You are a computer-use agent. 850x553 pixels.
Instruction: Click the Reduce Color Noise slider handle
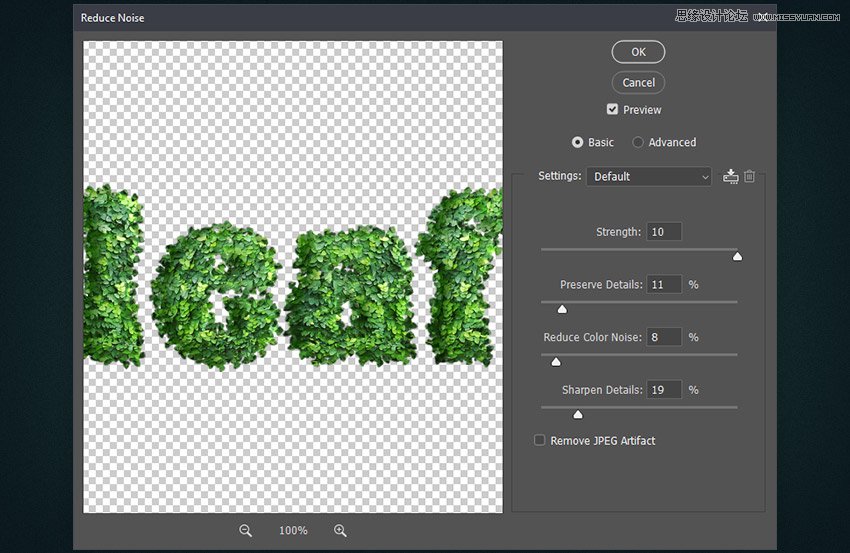(x=556, y=362)
